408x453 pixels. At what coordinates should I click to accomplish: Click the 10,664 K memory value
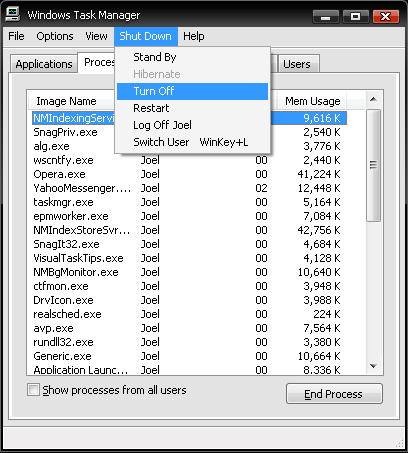click(319, 356)
